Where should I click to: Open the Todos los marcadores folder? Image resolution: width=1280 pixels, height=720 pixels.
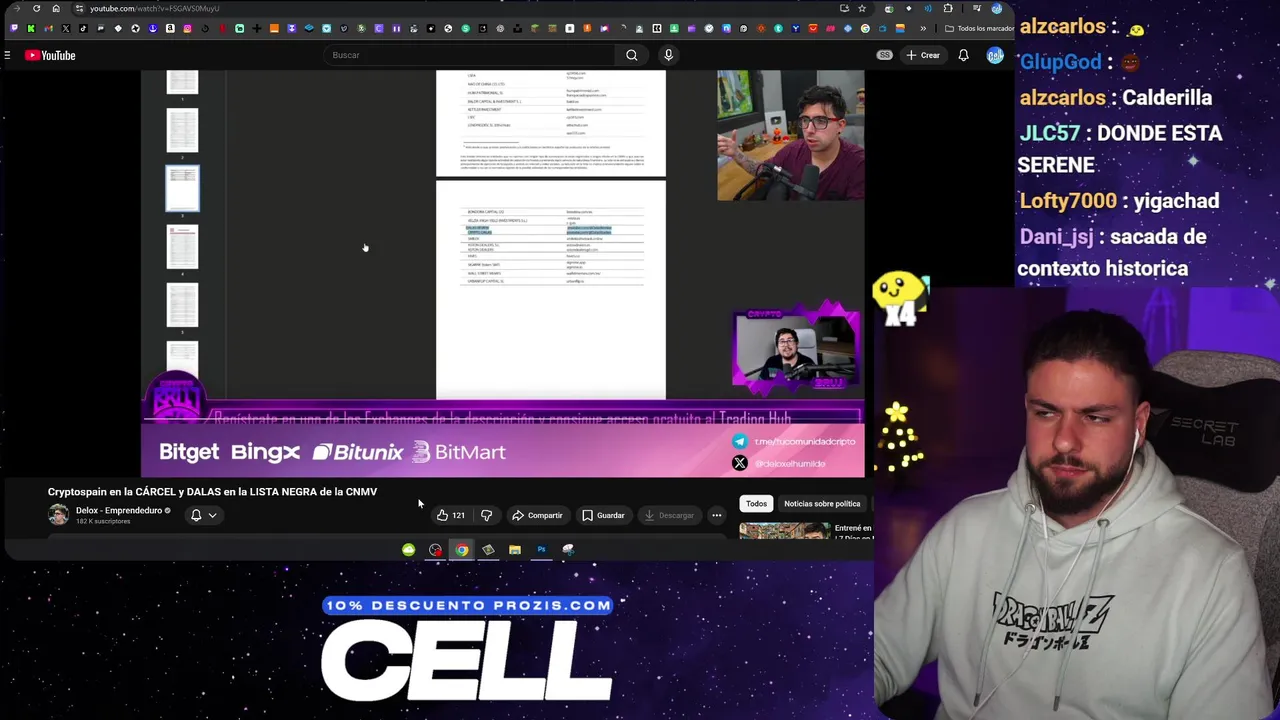point(978,28)
